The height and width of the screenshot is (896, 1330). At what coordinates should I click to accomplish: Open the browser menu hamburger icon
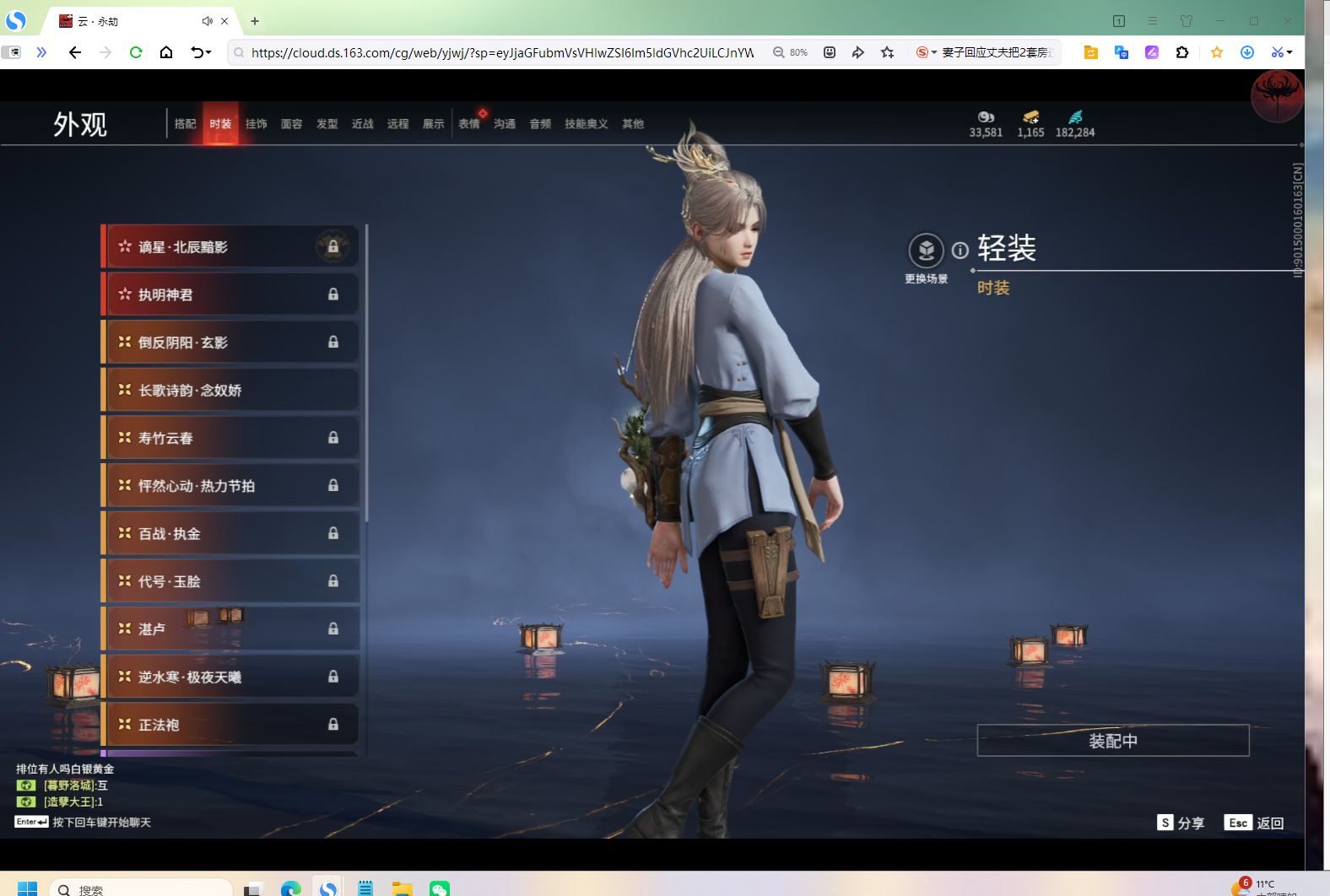(1153, 21)
